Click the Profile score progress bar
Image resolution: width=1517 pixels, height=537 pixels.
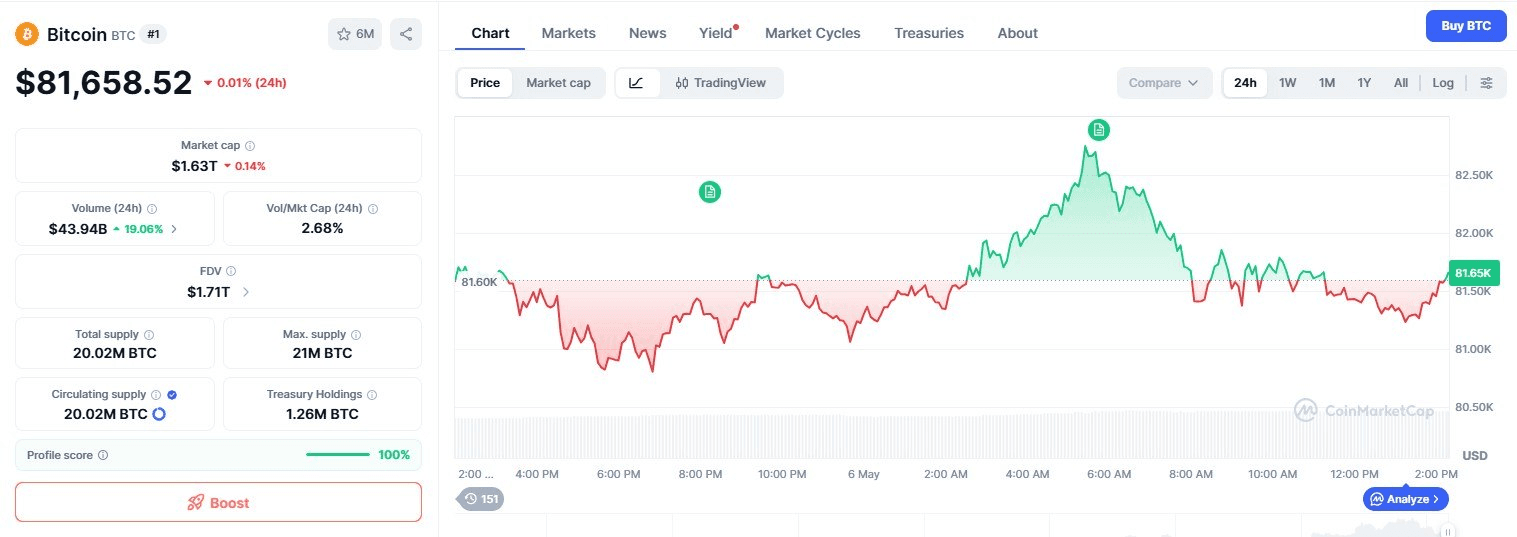338,455
